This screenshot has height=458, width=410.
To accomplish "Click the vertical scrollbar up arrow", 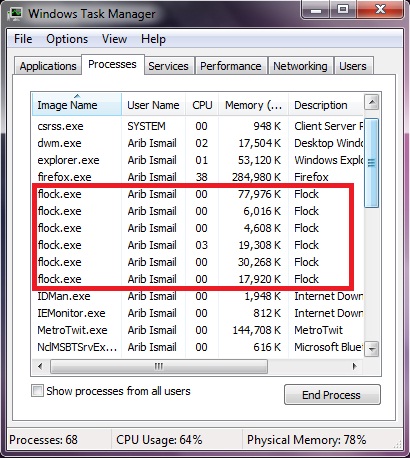I will [371, 102].
